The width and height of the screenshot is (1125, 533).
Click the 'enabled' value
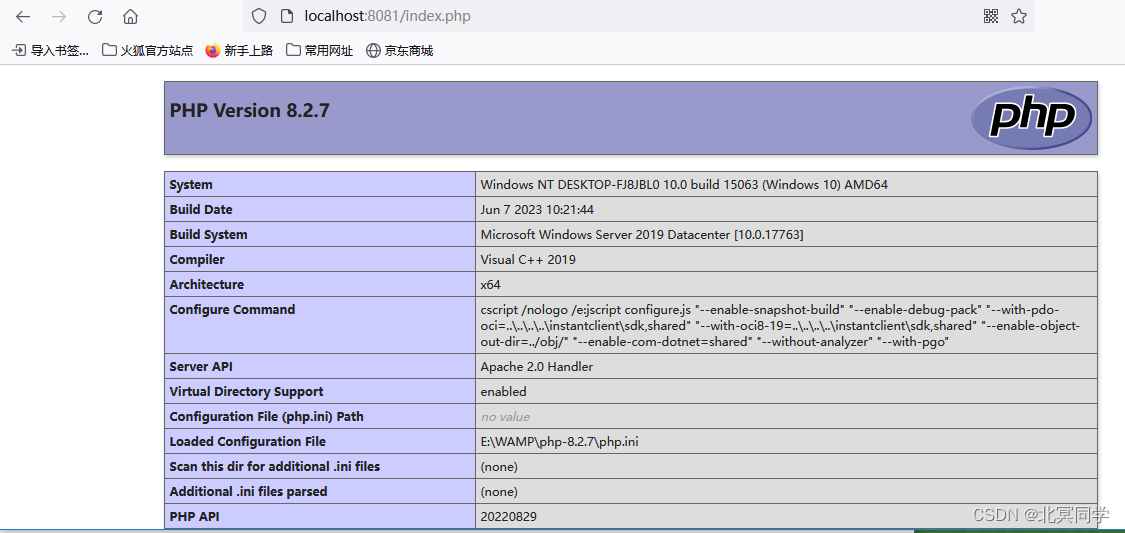pos(504,392)
